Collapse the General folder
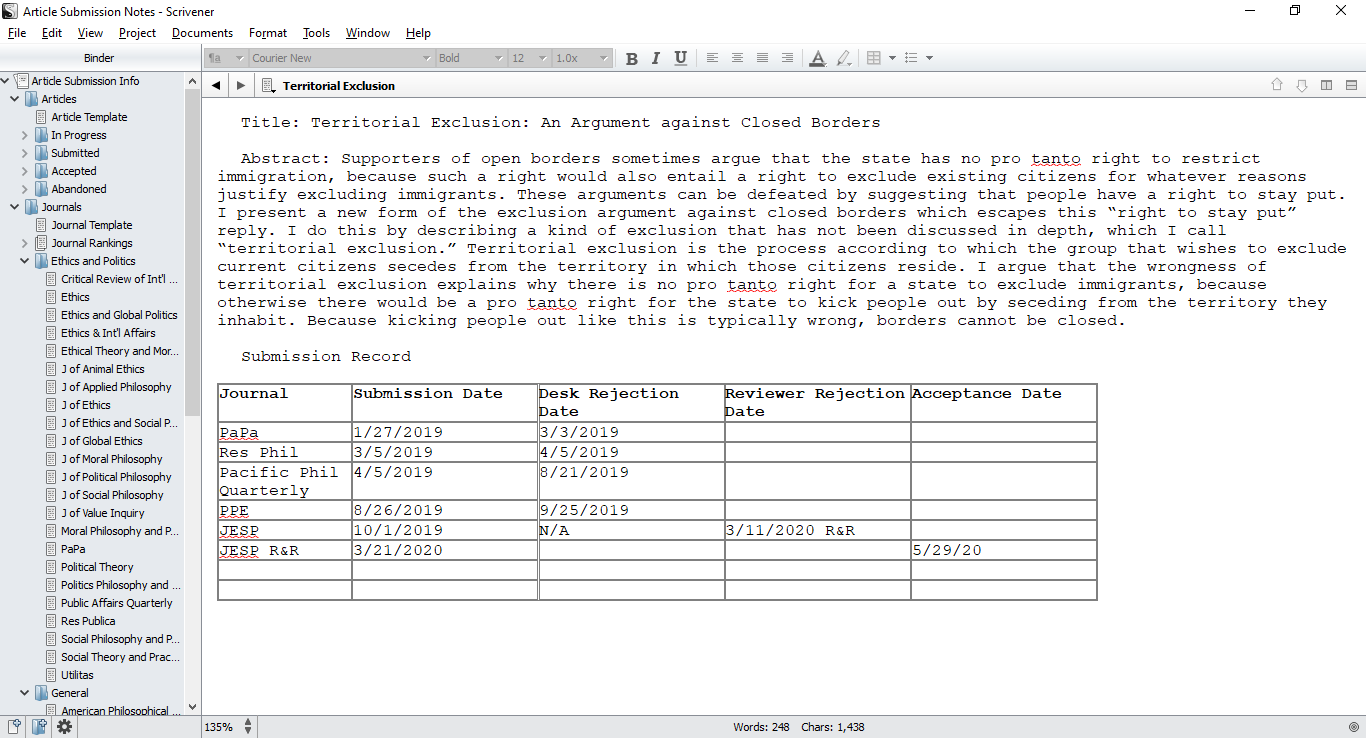This screenshot has height=738, width=1366. (25, 693)
